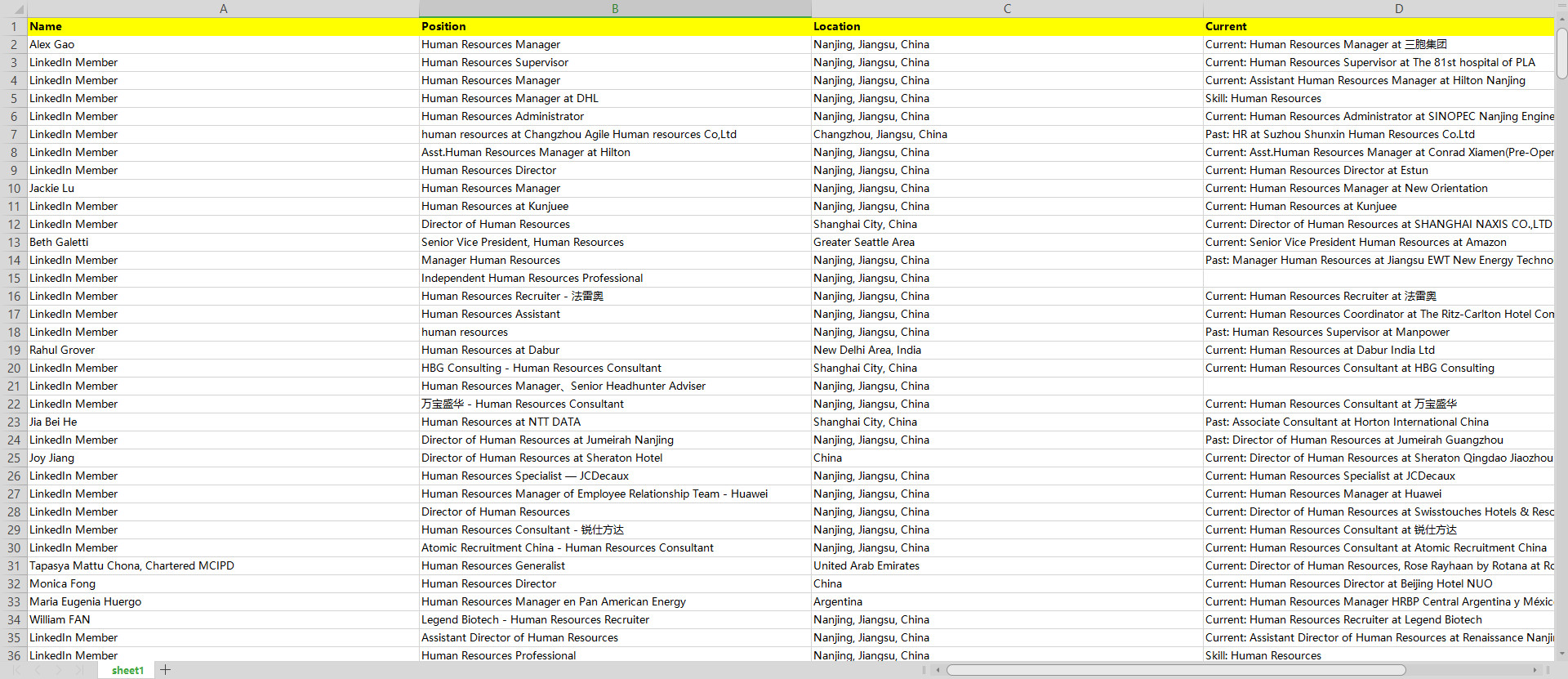Add a new sheet with plus button
The height and width of the screenshot is (679, 1568).
point(166,670)
